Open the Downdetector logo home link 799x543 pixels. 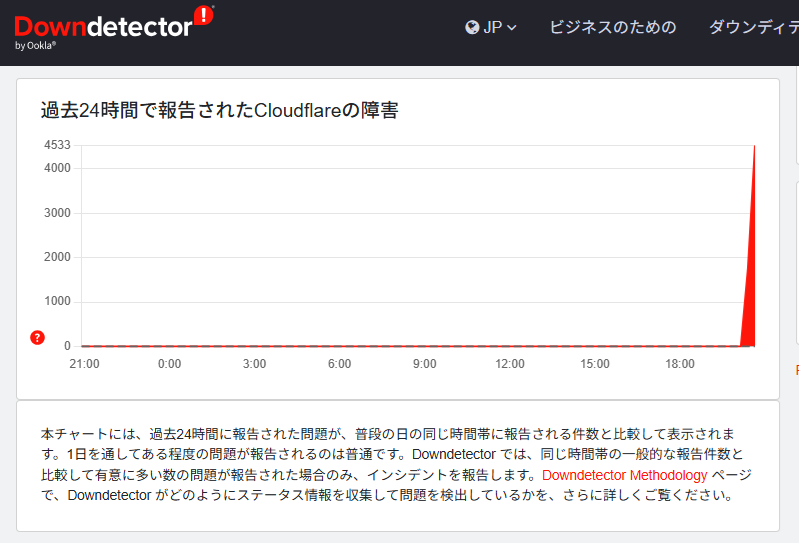point(114,28)
